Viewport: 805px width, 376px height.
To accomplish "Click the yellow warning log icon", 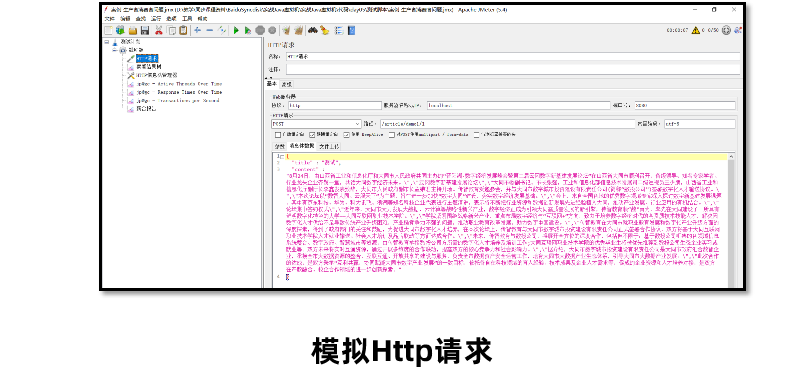I will click(x=696, y=30).
